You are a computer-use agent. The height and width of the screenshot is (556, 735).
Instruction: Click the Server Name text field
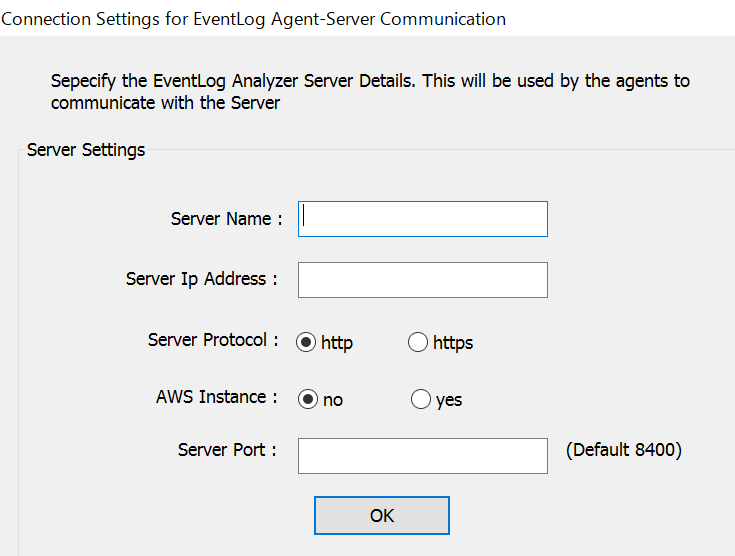pyautogui.click(x=423, y=219)
